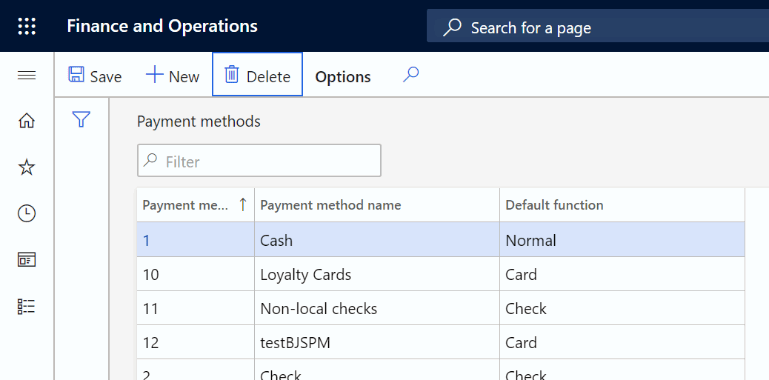769x380 pixels.
Task: Open payment method 1 link
Action: pos(146,241)
